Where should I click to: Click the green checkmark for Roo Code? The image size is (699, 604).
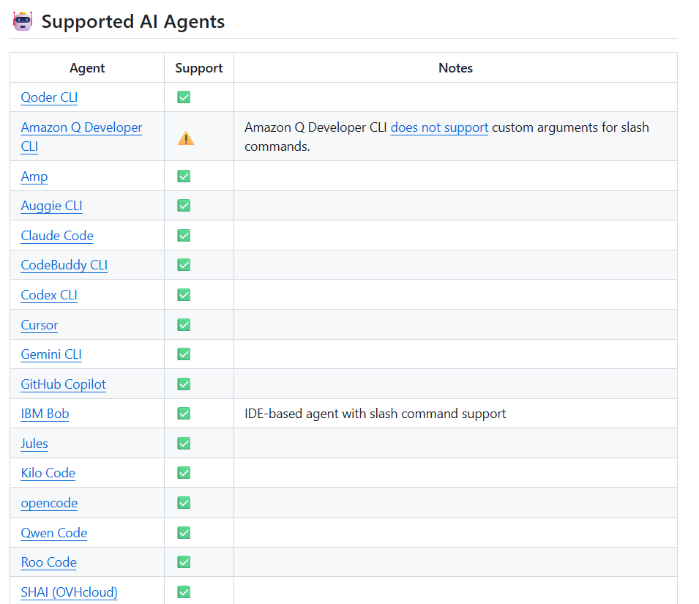[184, 562]
